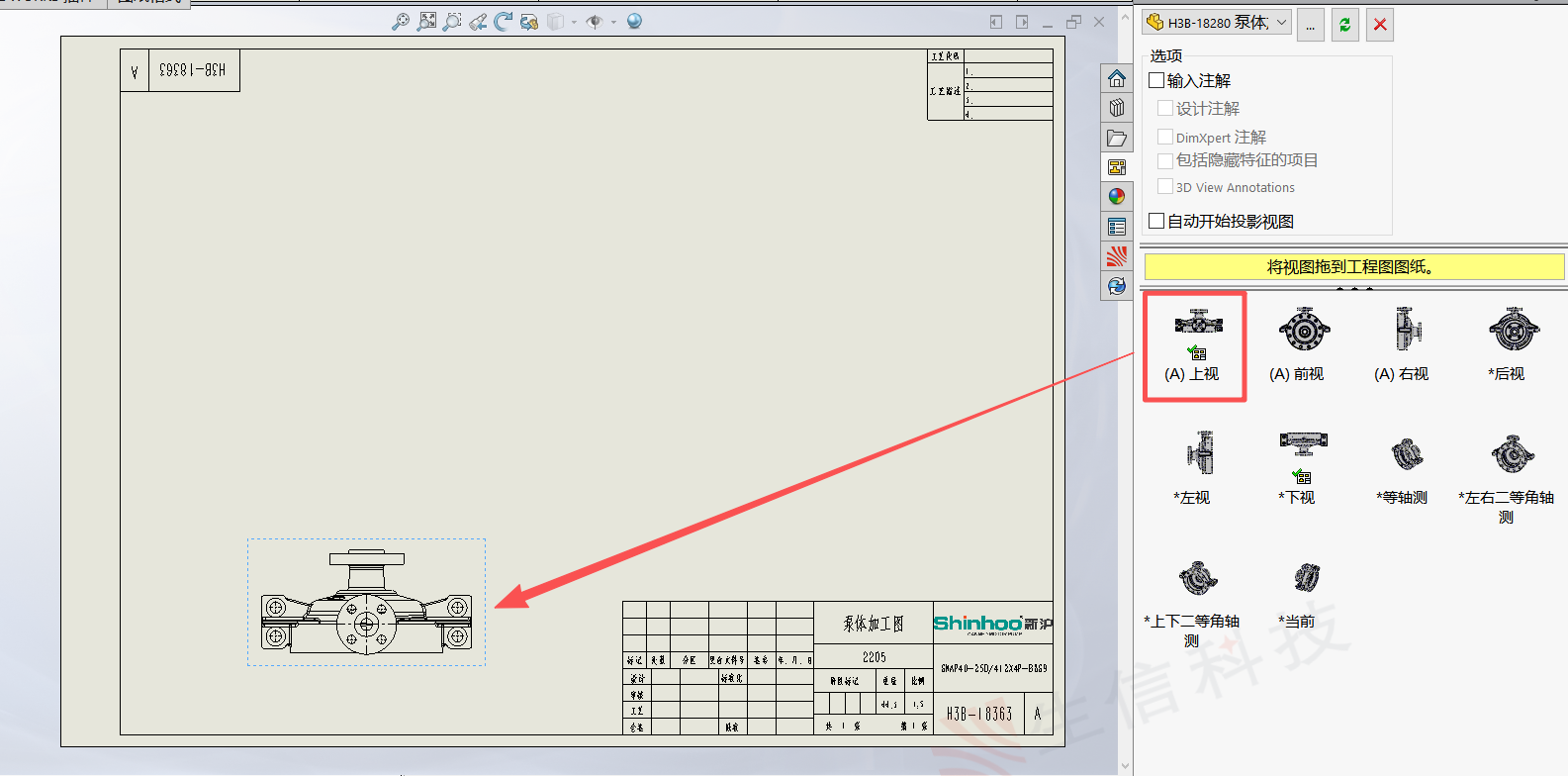Expand the display style cube dropdown arrow

574,22
